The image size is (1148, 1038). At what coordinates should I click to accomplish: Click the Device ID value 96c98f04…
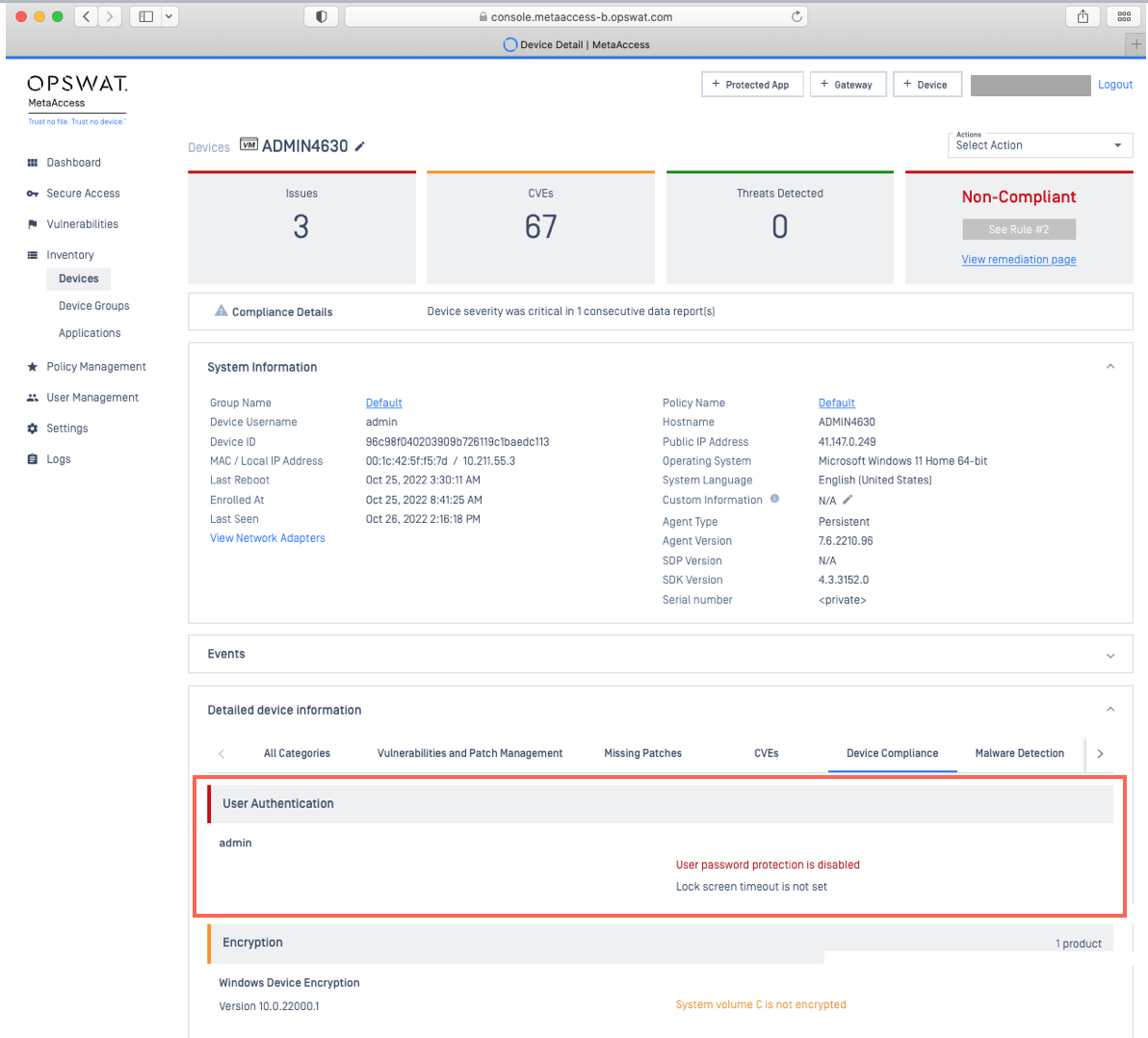coord(457,442)
